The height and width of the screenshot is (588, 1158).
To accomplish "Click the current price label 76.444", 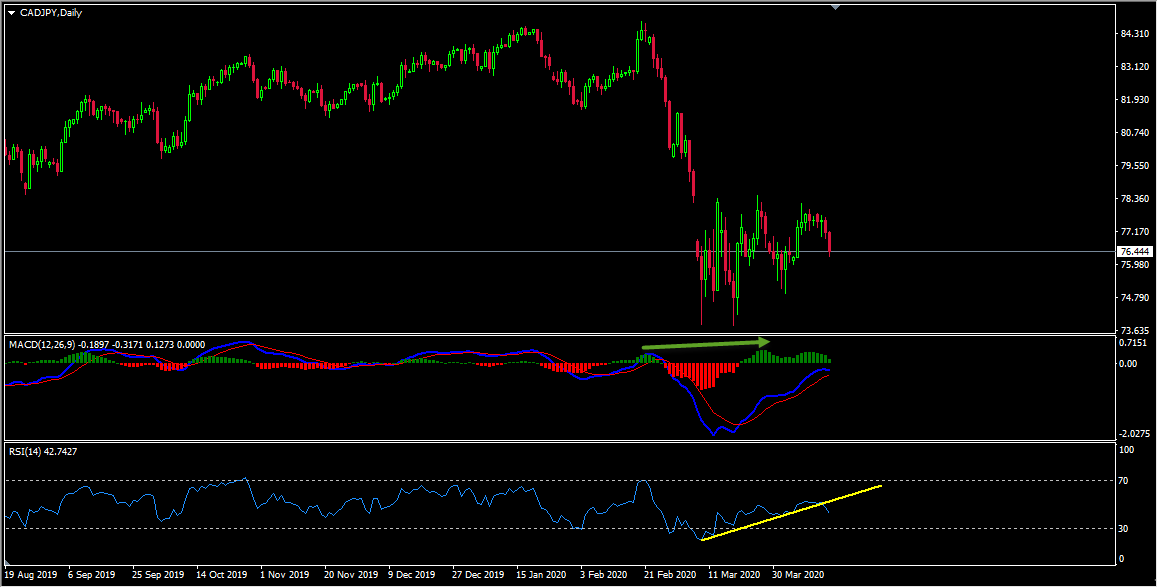I will pos(1136,252).
